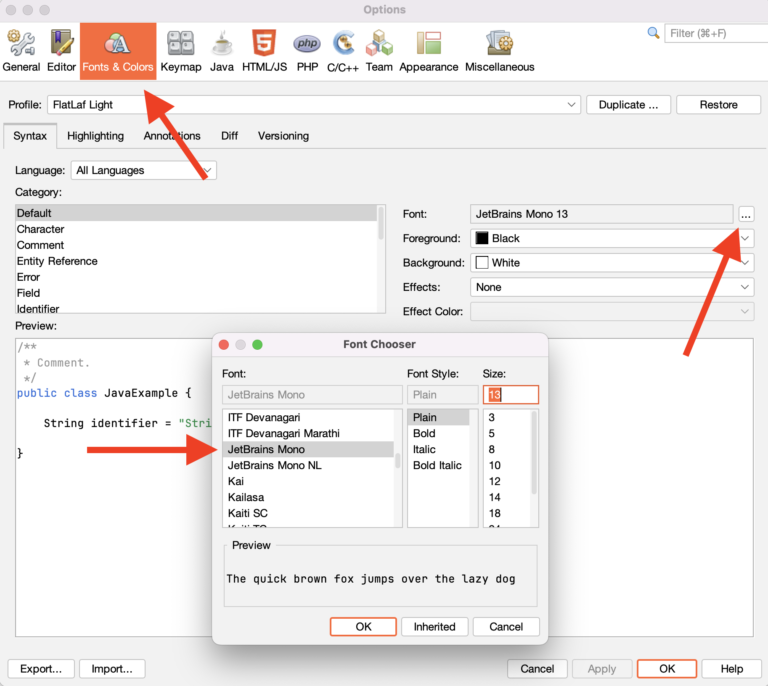Click the Font Chooser size input field
The width and height of the screenshot is (768, 686).
click(511, 395)
